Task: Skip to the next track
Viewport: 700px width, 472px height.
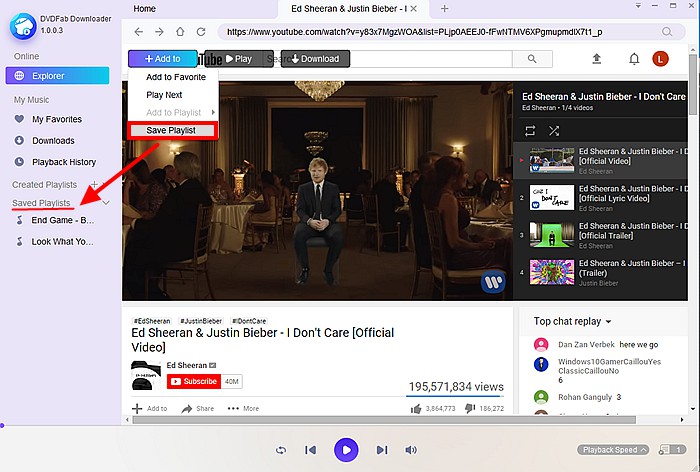Action: [x=382, y=450]
